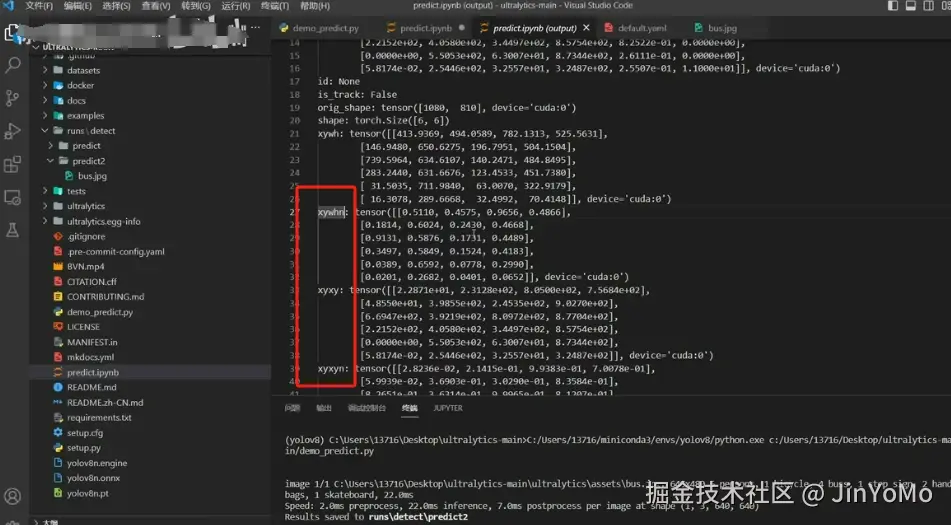951x525 pixels.
Task: Open 文件(F) menu
Action: 39,5
